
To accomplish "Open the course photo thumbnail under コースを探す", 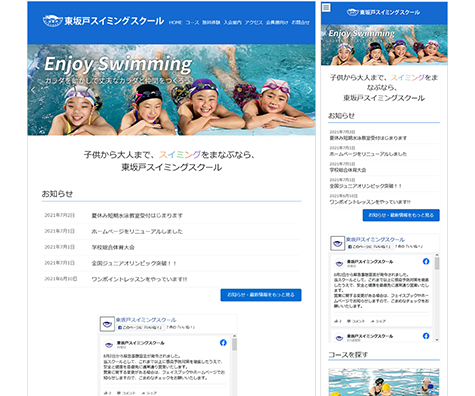I will click(x=384, y=382).
